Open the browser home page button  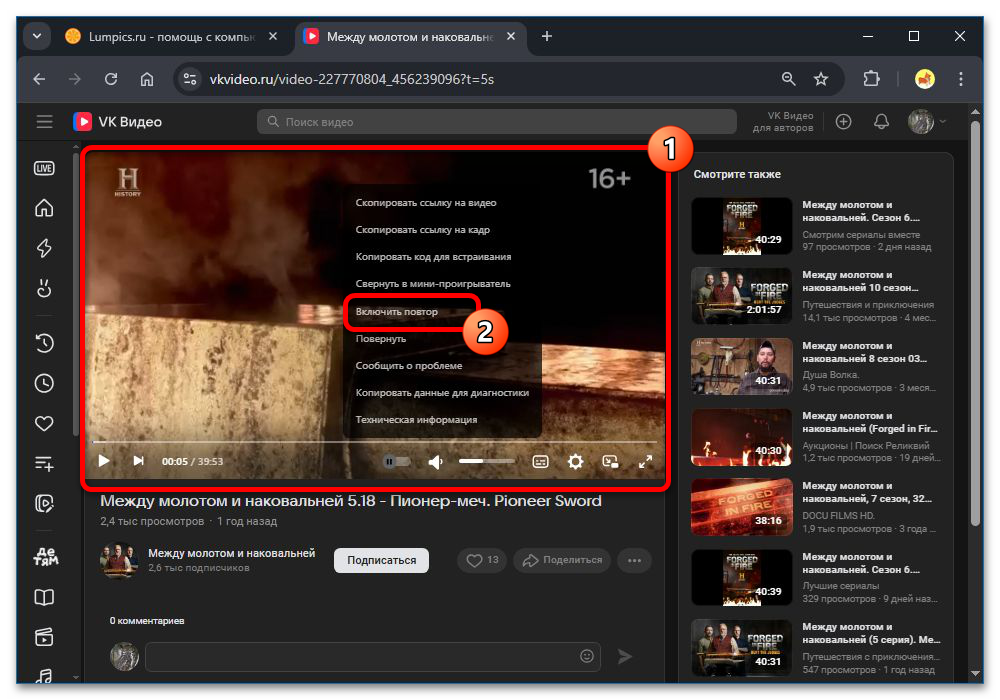[x=147, y=79]
